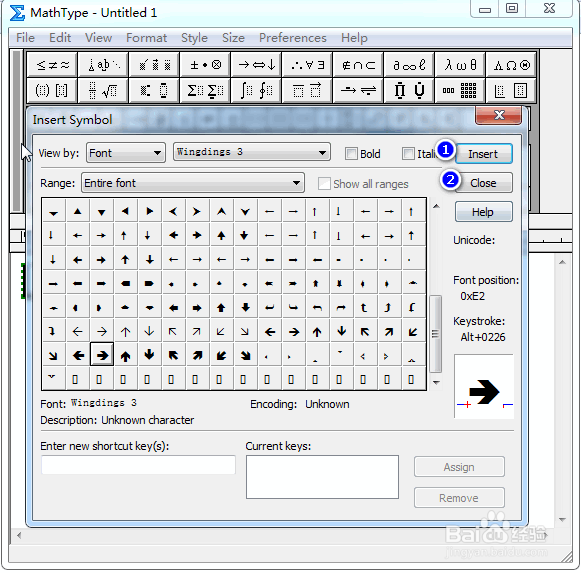Open the File menu

(x=25, y=38)
